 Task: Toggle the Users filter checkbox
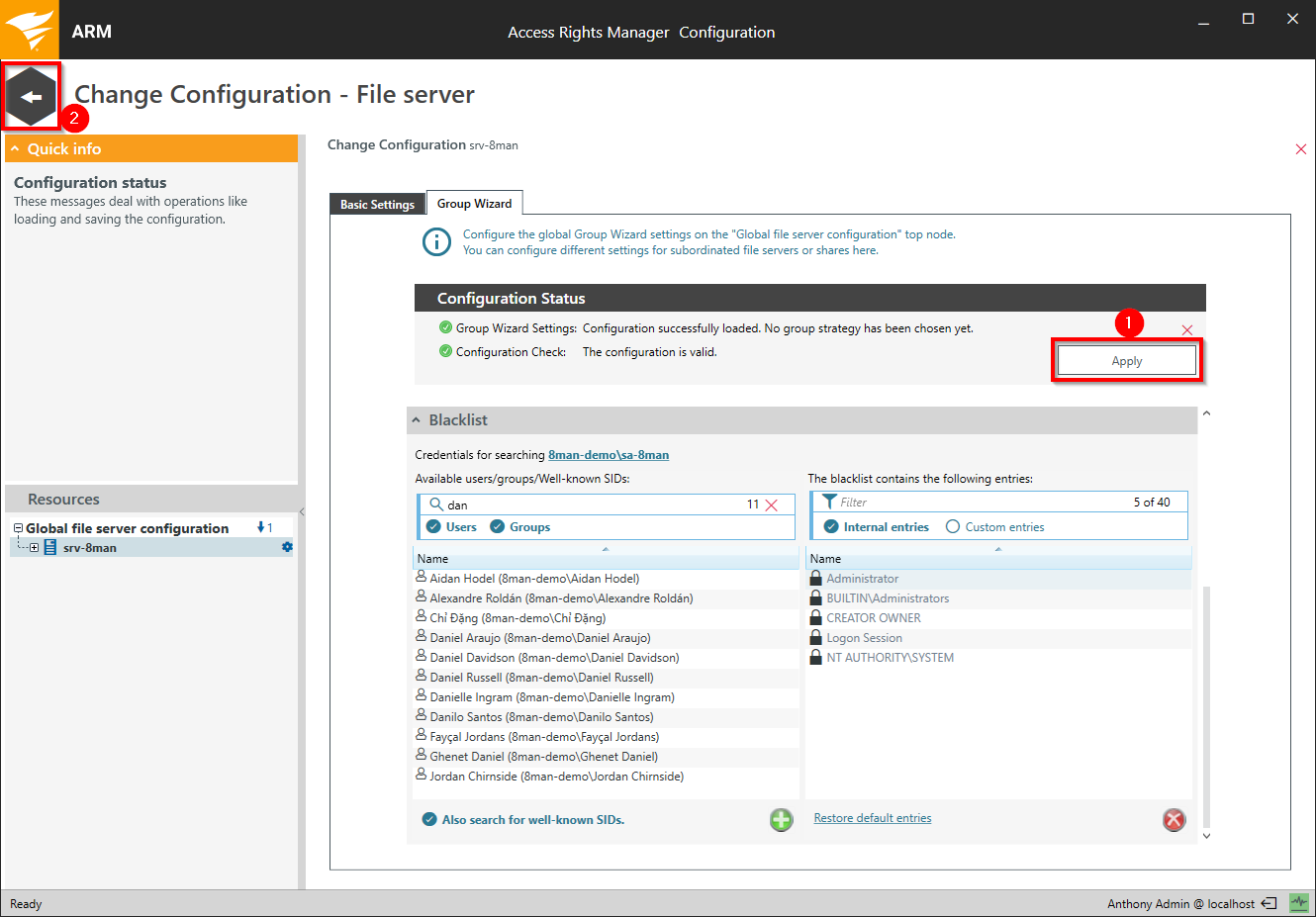(x=433, y=527)
